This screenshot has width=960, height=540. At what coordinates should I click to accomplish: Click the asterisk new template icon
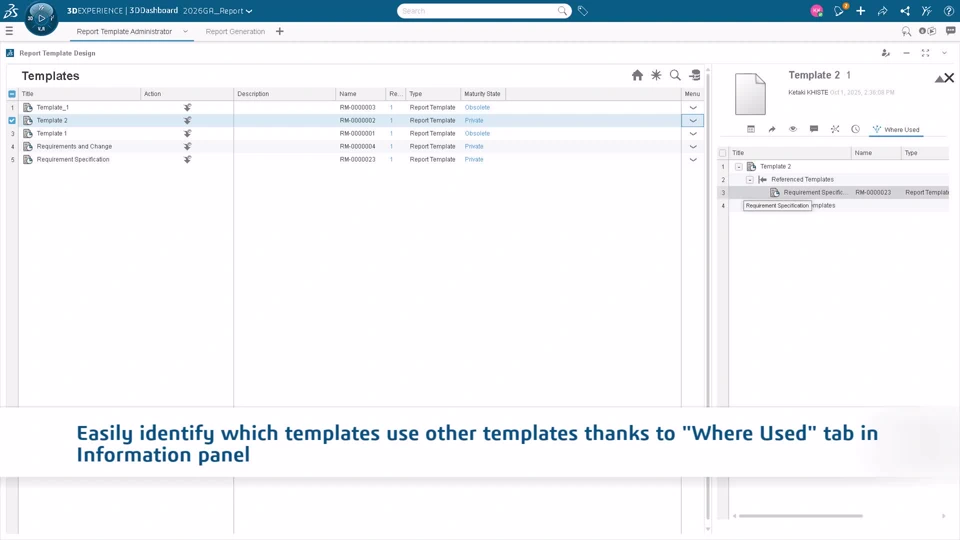[656, 75]
